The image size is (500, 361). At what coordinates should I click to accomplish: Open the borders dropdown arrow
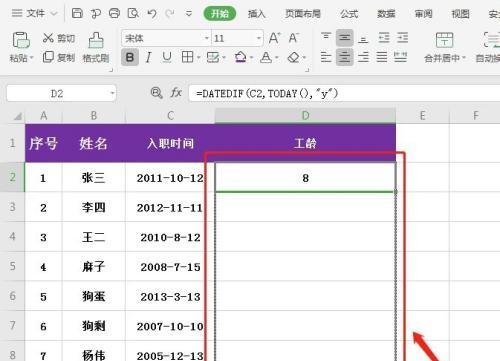pyautogui.click(x=198, y=58)
